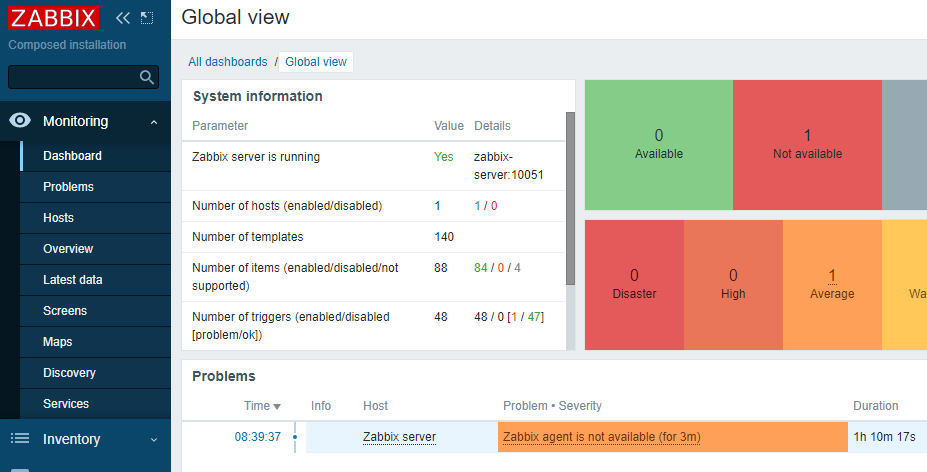Image resolution: width=927 pixels, height=472 pixels.
Task: Click the Monitoring section label
Action: pyautogui.click(x=76, y=121)
